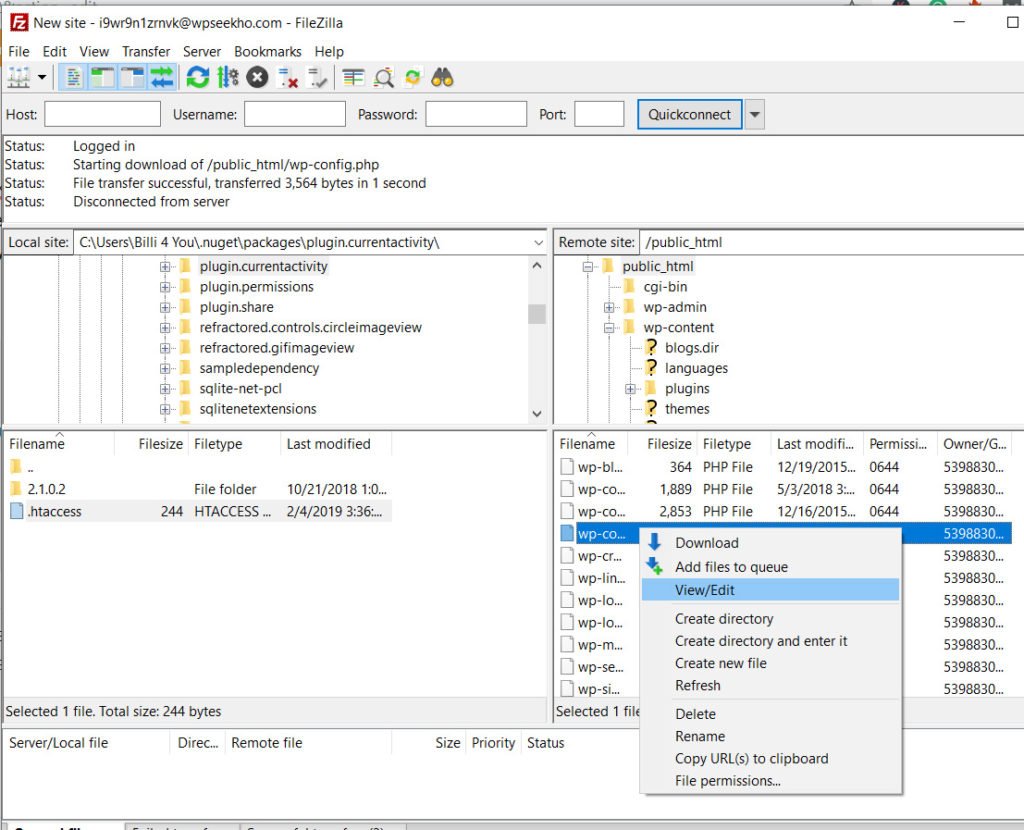
Task: Open the Bookmarks menu
Action: click(x=268, y=52)
